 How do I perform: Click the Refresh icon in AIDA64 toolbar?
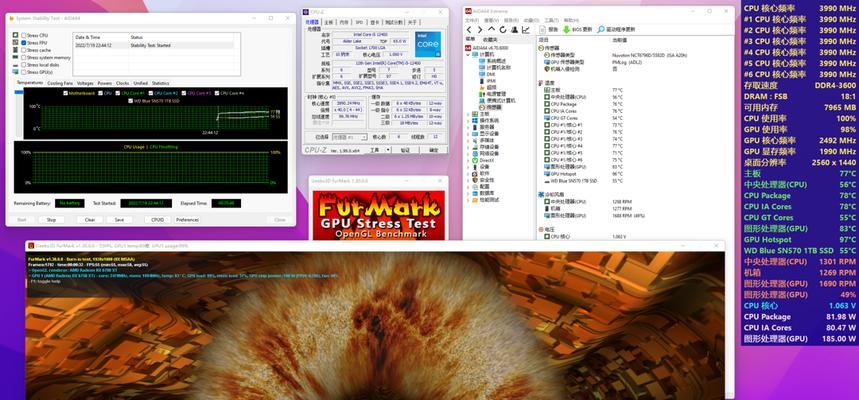pos(503,30)
